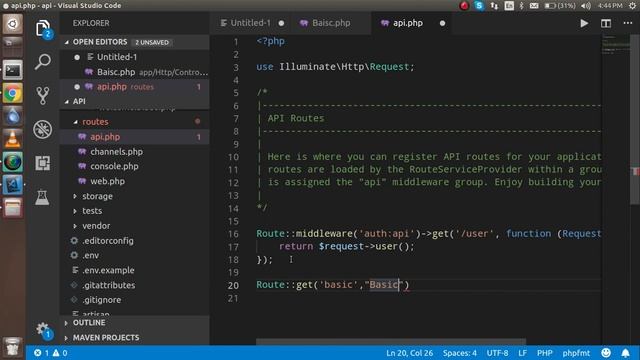Screen dimensions: 640x360
Task: Click the 2 UNSAVED badge
Action: 152,42
